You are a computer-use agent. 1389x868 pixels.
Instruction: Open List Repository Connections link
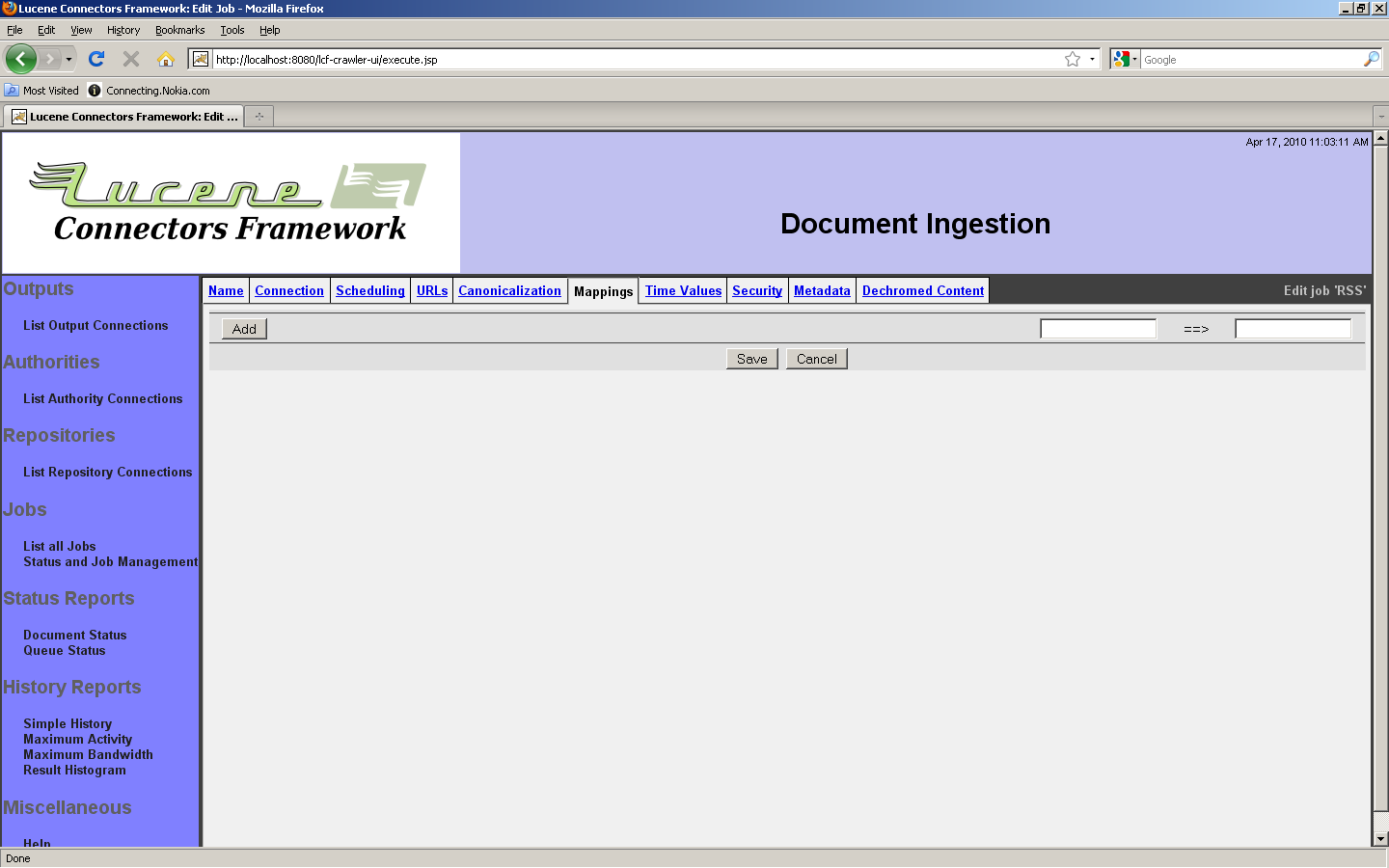pyautogui.click(x=107, y=473)
